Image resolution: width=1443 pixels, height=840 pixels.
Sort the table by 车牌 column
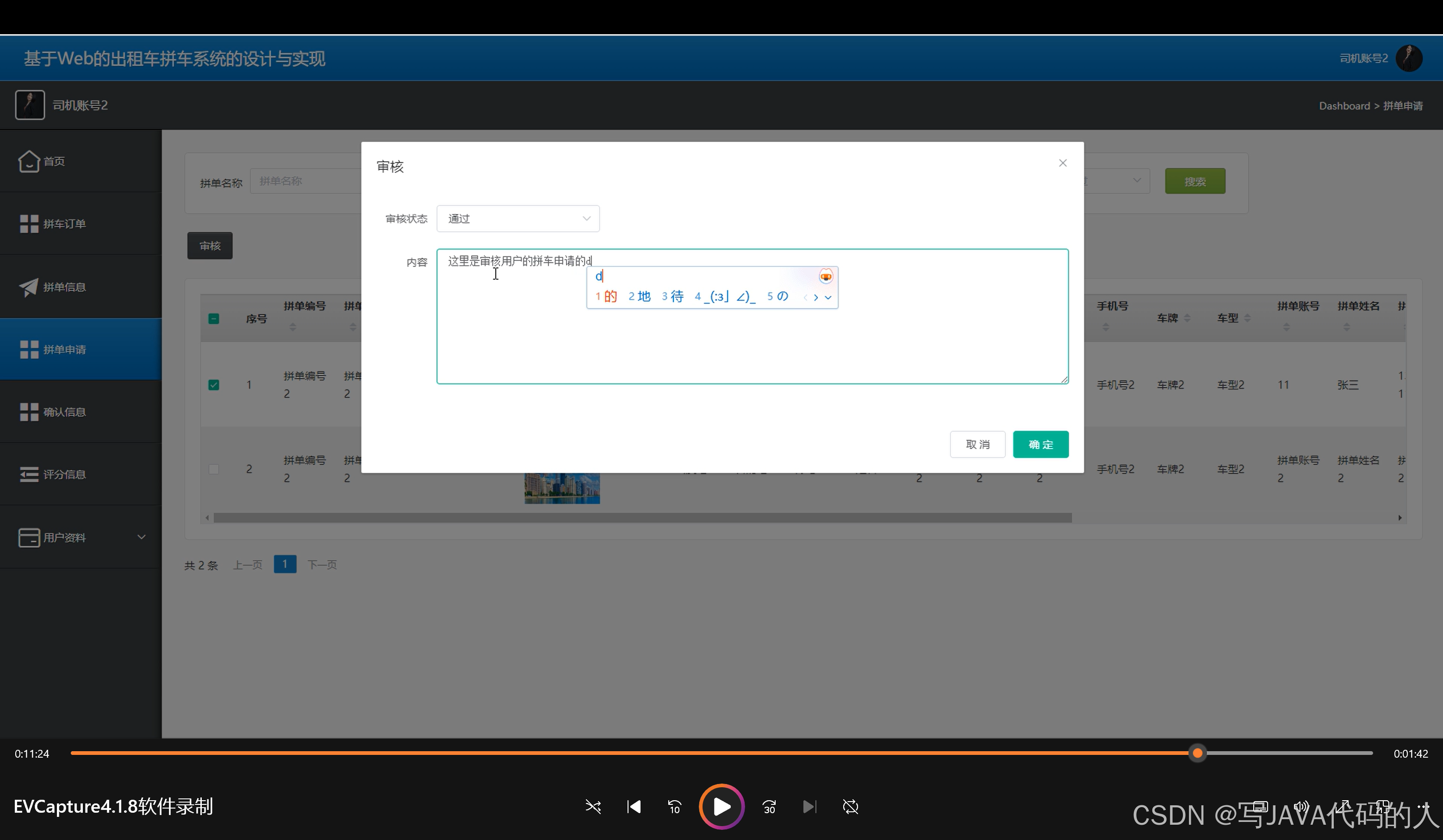click(1187, 318)
